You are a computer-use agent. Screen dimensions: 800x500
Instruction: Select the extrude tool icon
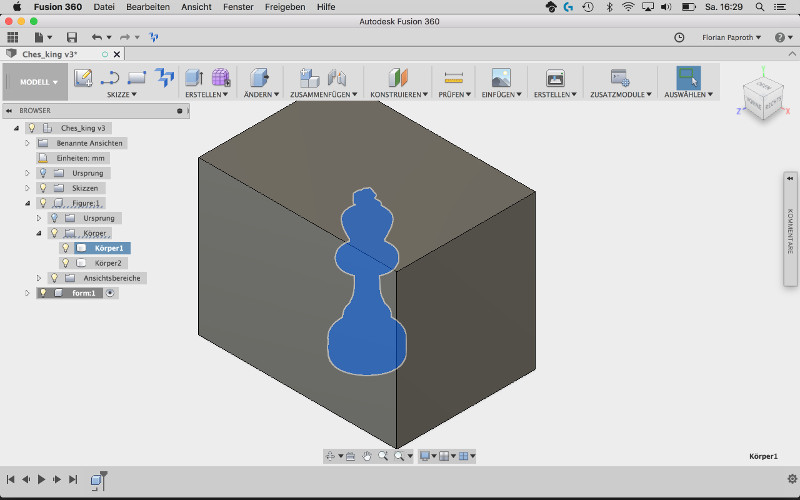tap(194, 78)
